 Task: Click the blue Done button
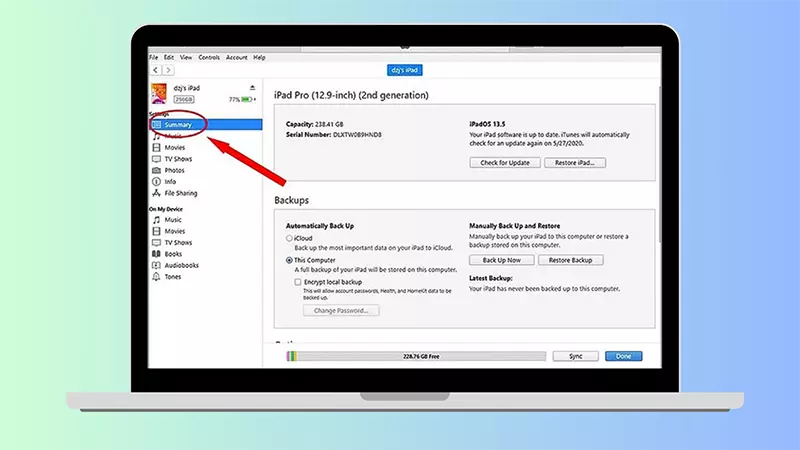623,357
